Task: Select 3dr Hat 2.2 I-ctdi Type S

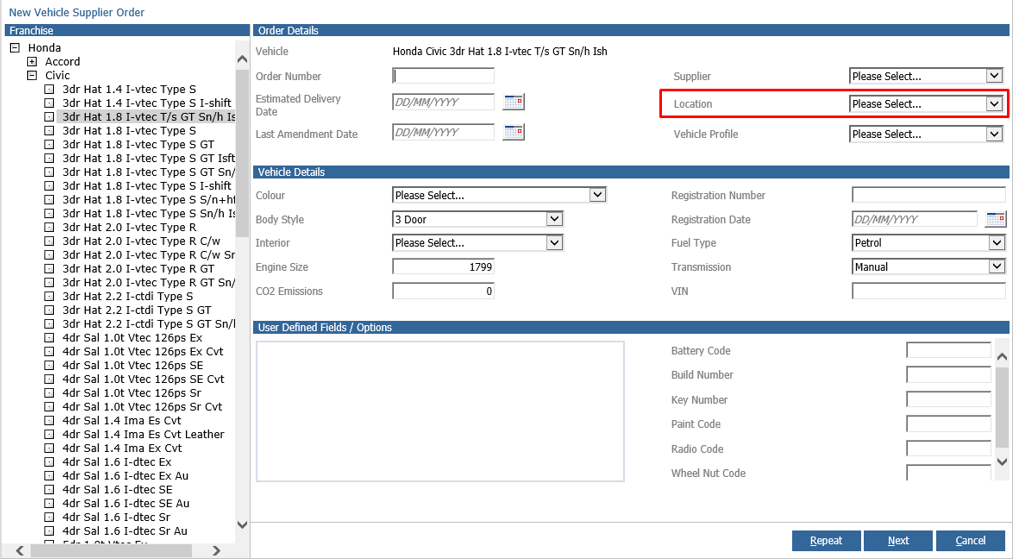Action: pyautogui.click(x=128, y=296)
